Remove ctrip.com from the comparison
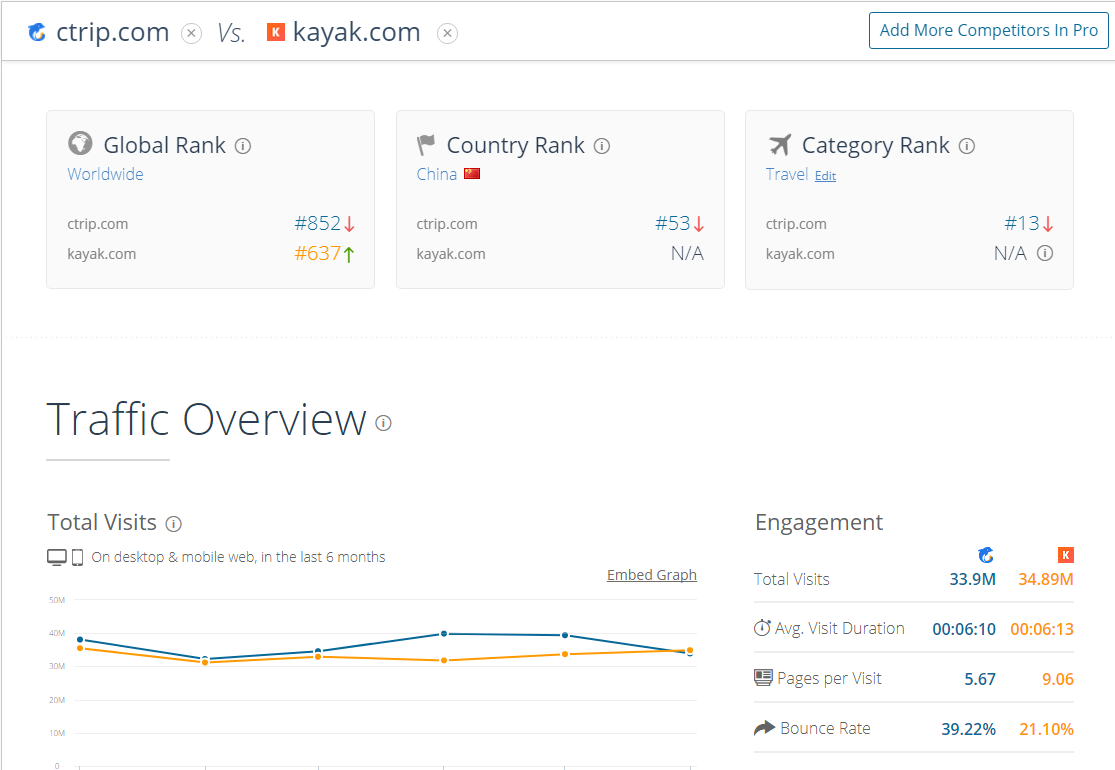Image resolution: width=1115 pixels, height=770 pixels. point(191,33)
